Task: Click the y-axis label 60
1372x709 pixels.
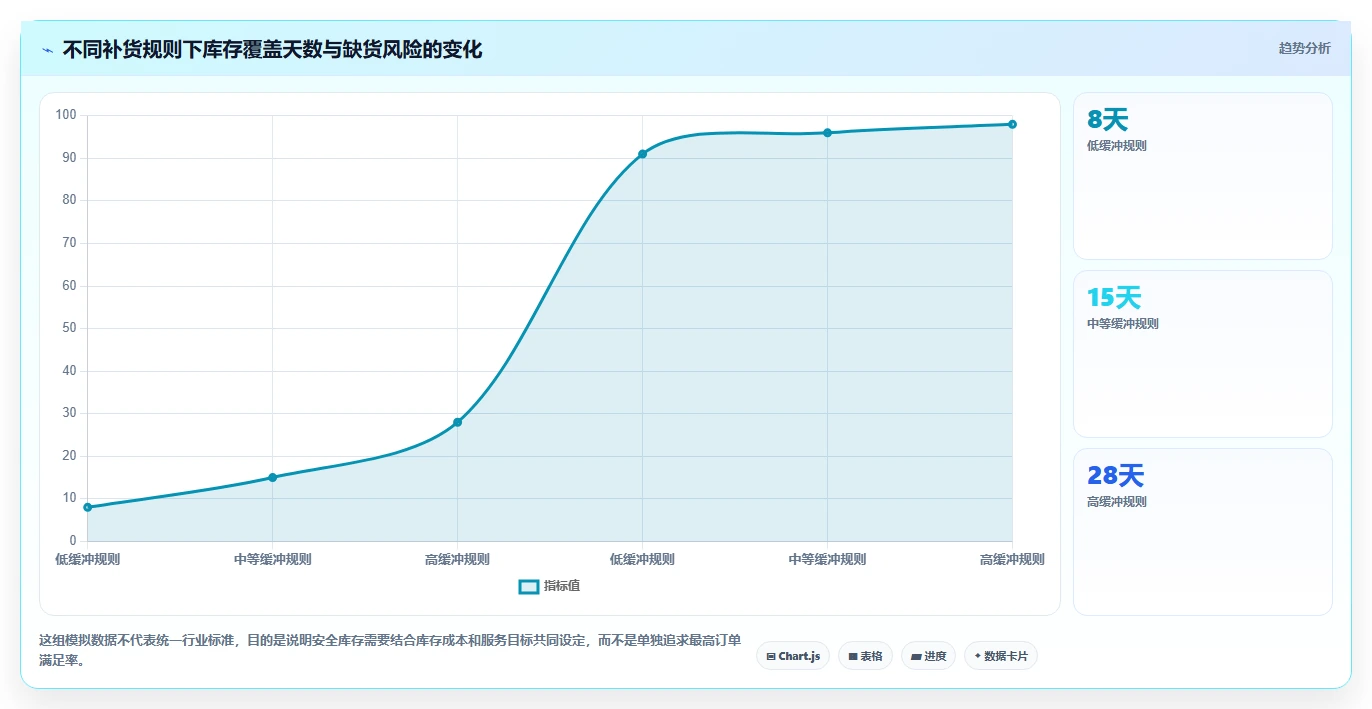Action: click(x=69, y=286)
